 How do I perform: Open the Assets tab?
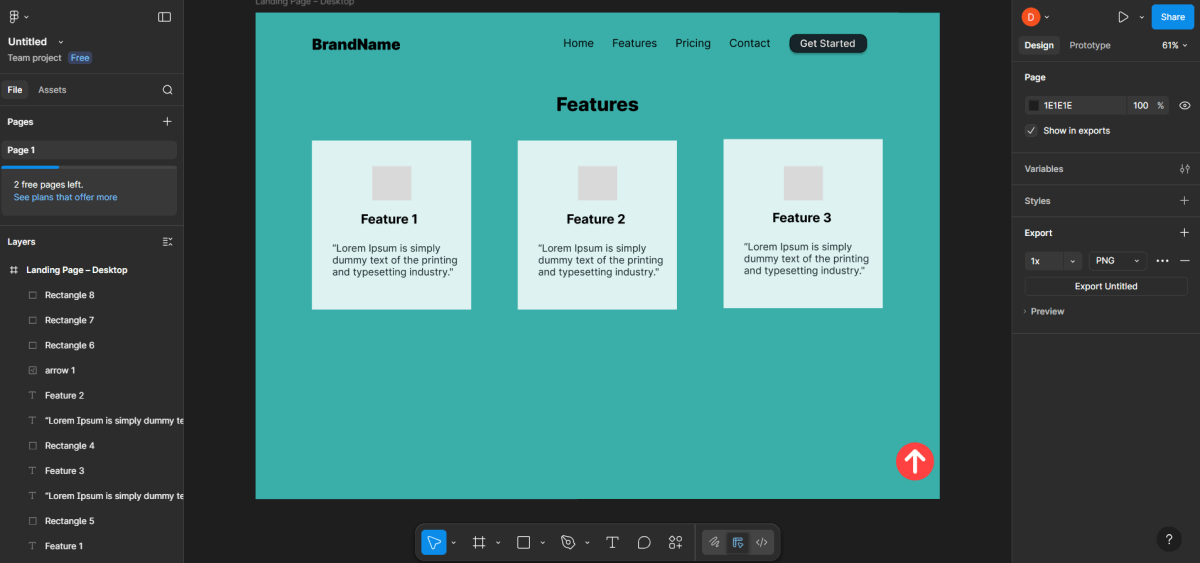[52, 90]
